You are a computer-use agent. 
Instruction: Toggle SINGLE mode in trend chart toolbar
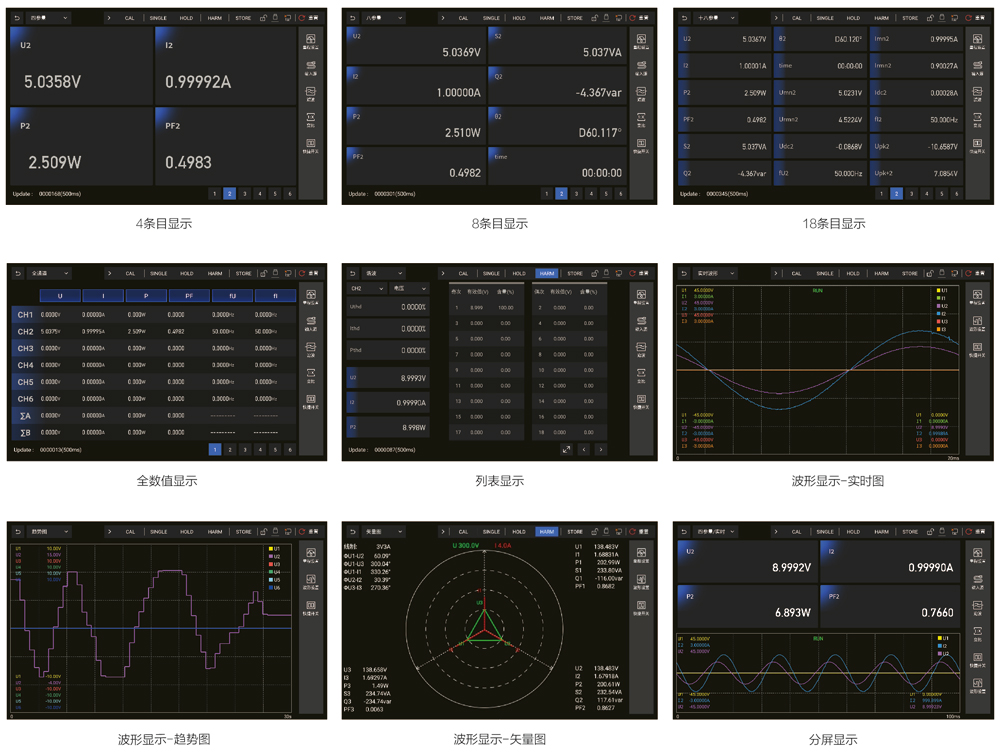pyautogui.click(x=159, y=532)
